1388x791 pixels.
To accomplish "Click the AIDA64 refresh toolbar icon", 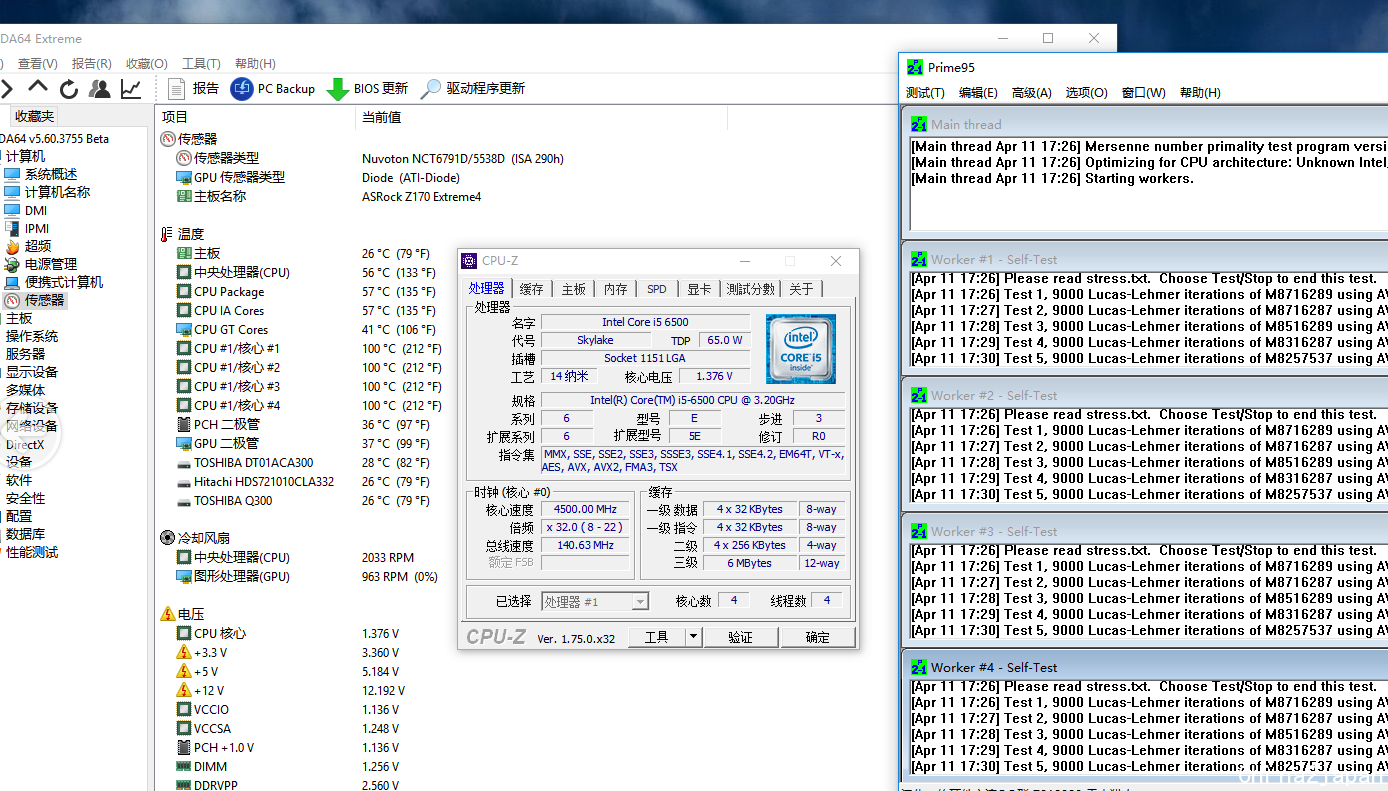I will click(69, 89).
